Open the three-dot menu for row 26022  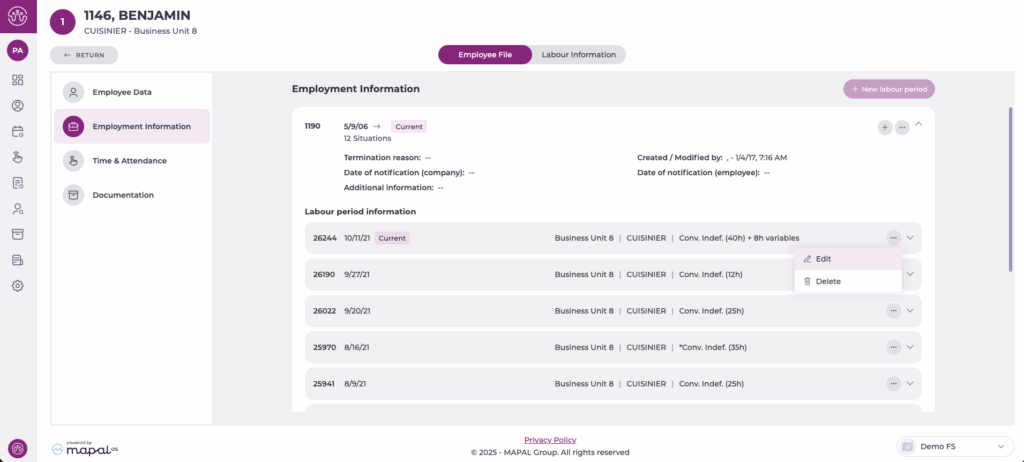pos(893,311)
